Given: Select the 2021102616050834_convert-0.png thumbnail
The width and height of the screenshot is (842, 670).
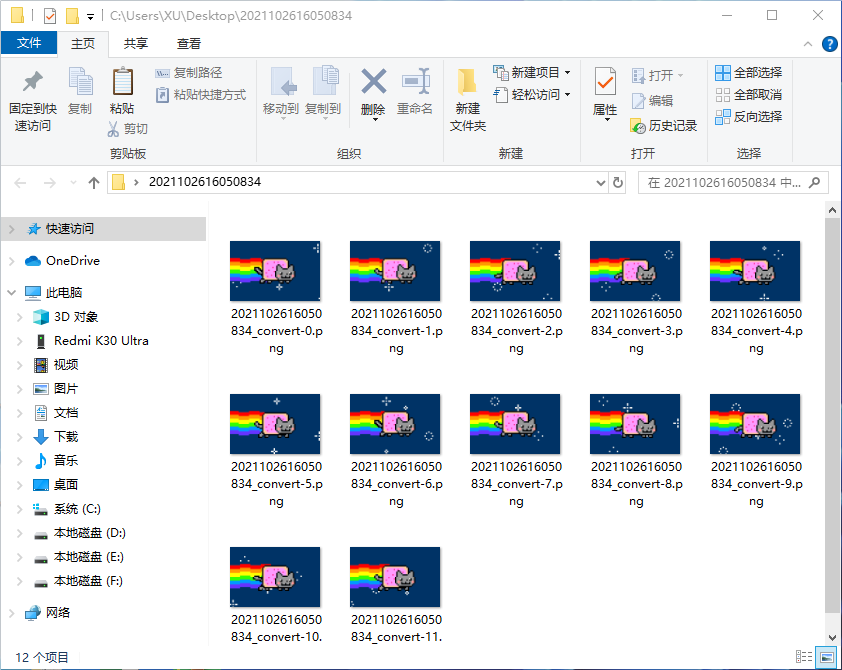Looking at the screenshot, I should tap(275, 271).
